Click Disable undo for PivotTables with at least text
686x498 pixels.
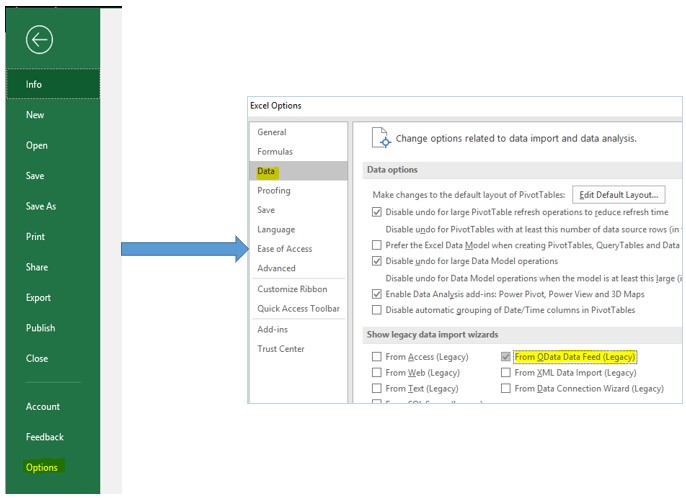coord(532,229)
